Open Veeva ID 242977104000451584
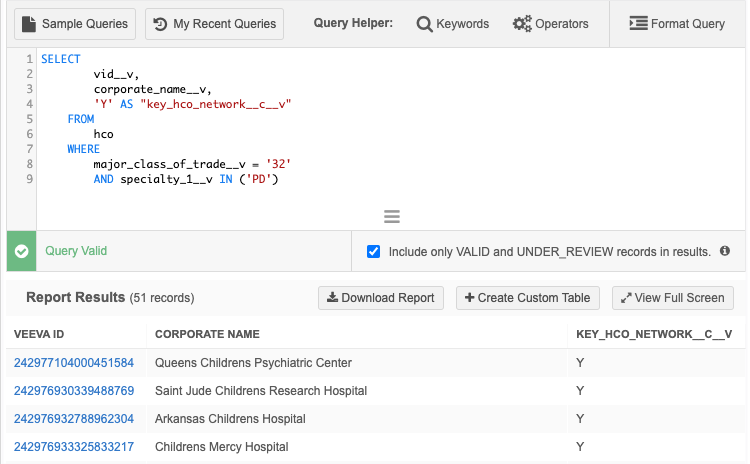Viewport: 750px width, 464px height. click(74, 362)
